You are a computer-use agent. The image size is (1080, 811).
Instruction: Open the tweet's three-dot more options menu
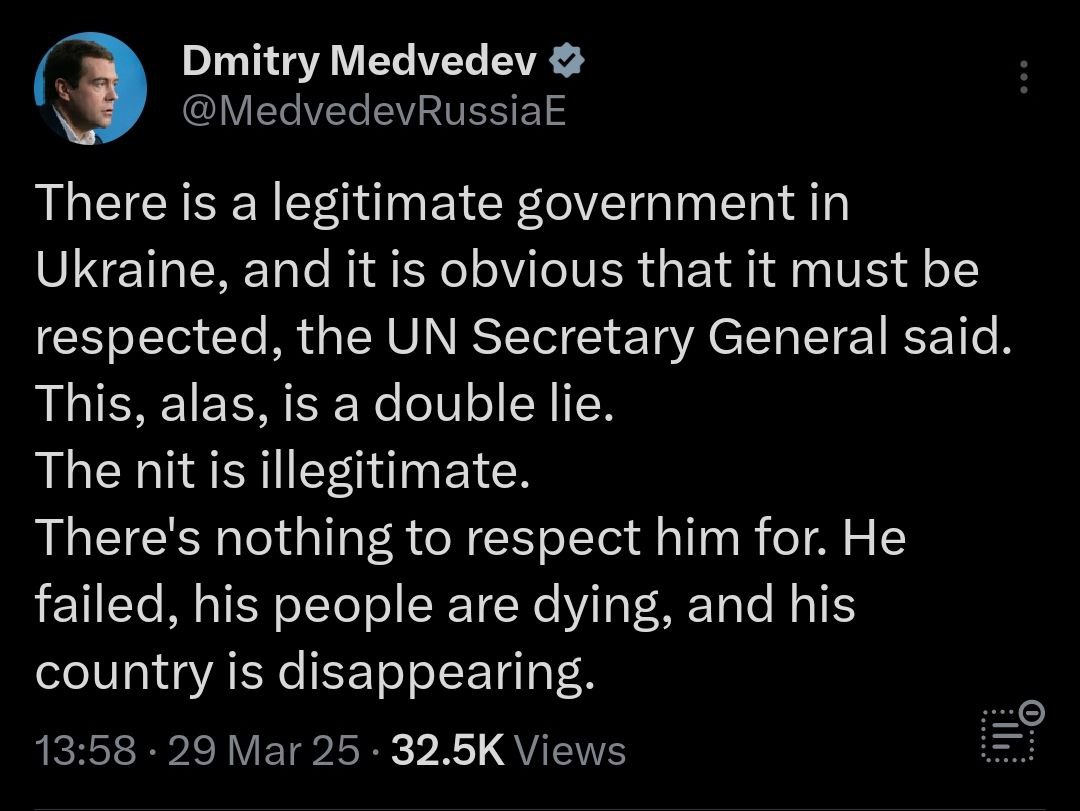(x=1022, y=77)
